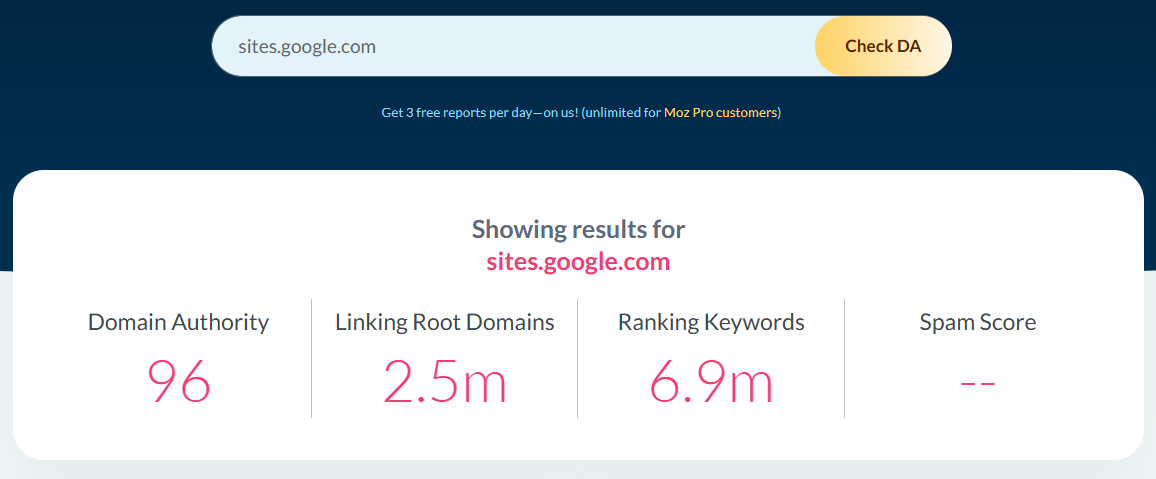Click the Ranking Keywords label
1156x479 pixels.
click(711, 322)
